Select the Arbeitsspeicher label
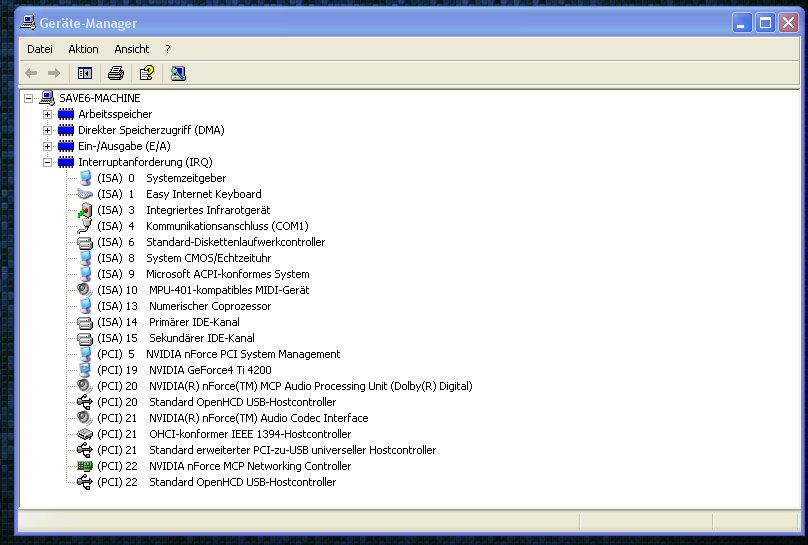808x545 pixels. click(x=115, y=114)
